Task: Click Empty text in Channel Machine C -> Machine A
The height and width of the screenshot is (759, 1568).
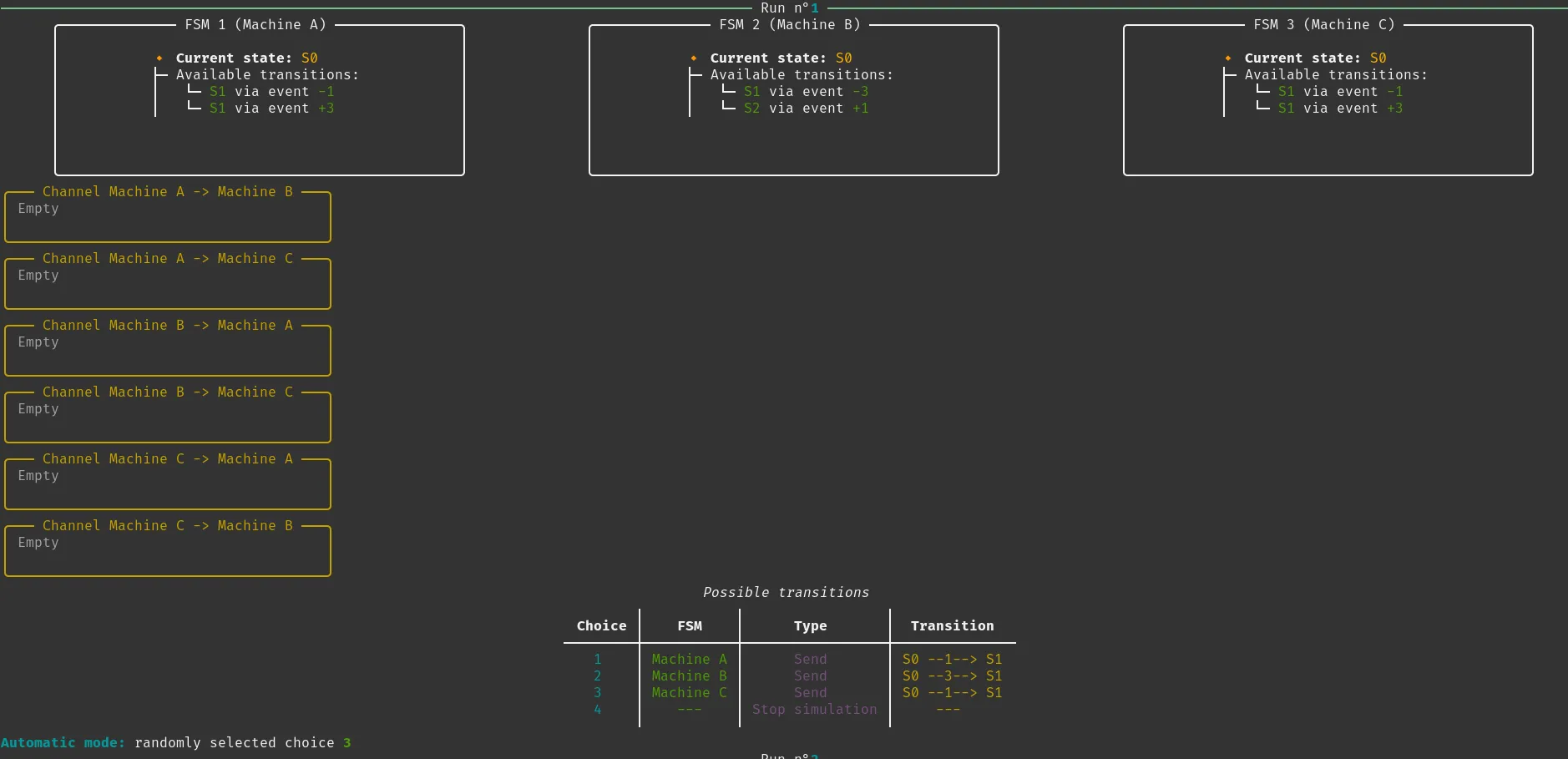Action: tap(38, 476)
